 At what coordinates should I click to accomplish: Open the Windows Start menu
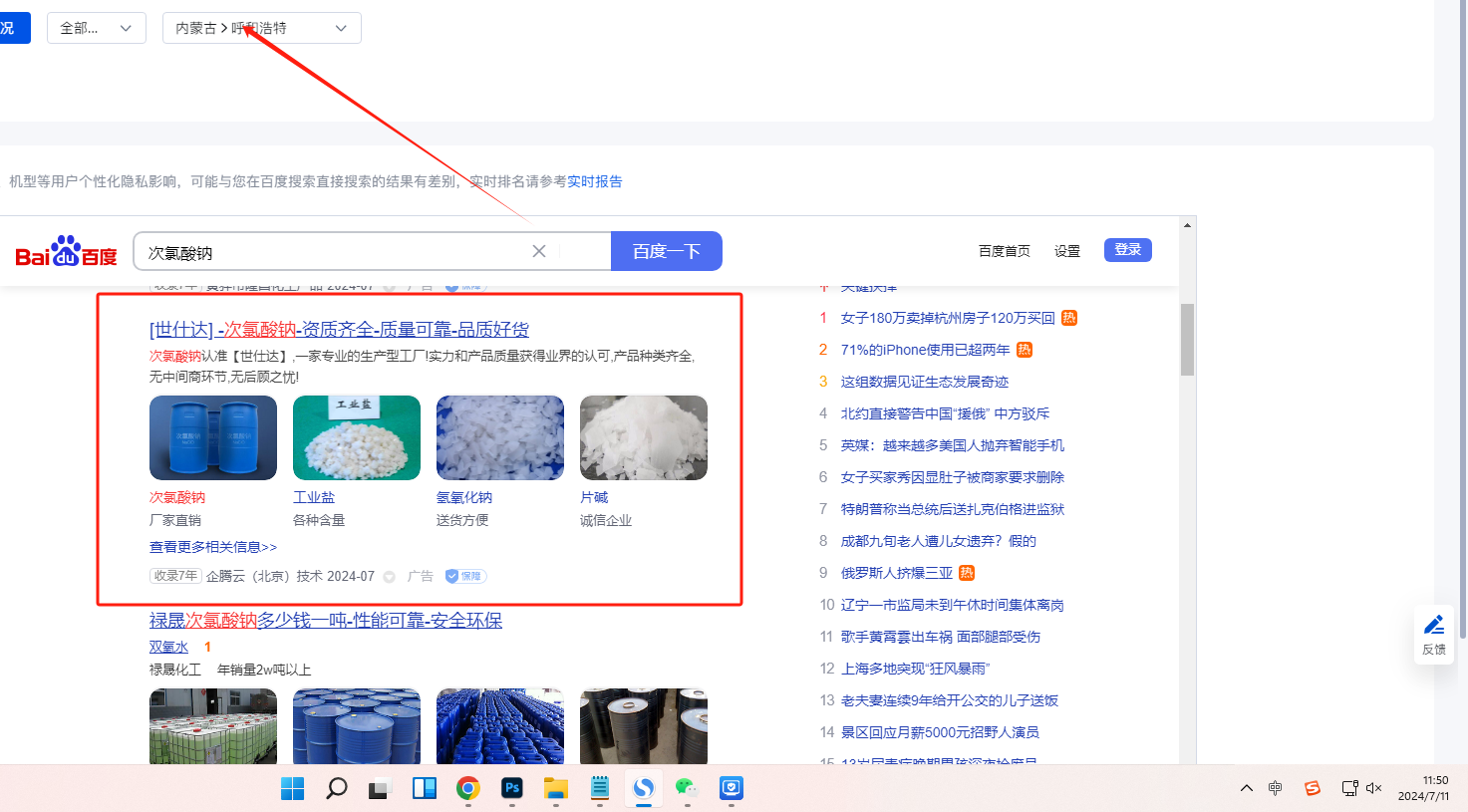coord(293,788)
